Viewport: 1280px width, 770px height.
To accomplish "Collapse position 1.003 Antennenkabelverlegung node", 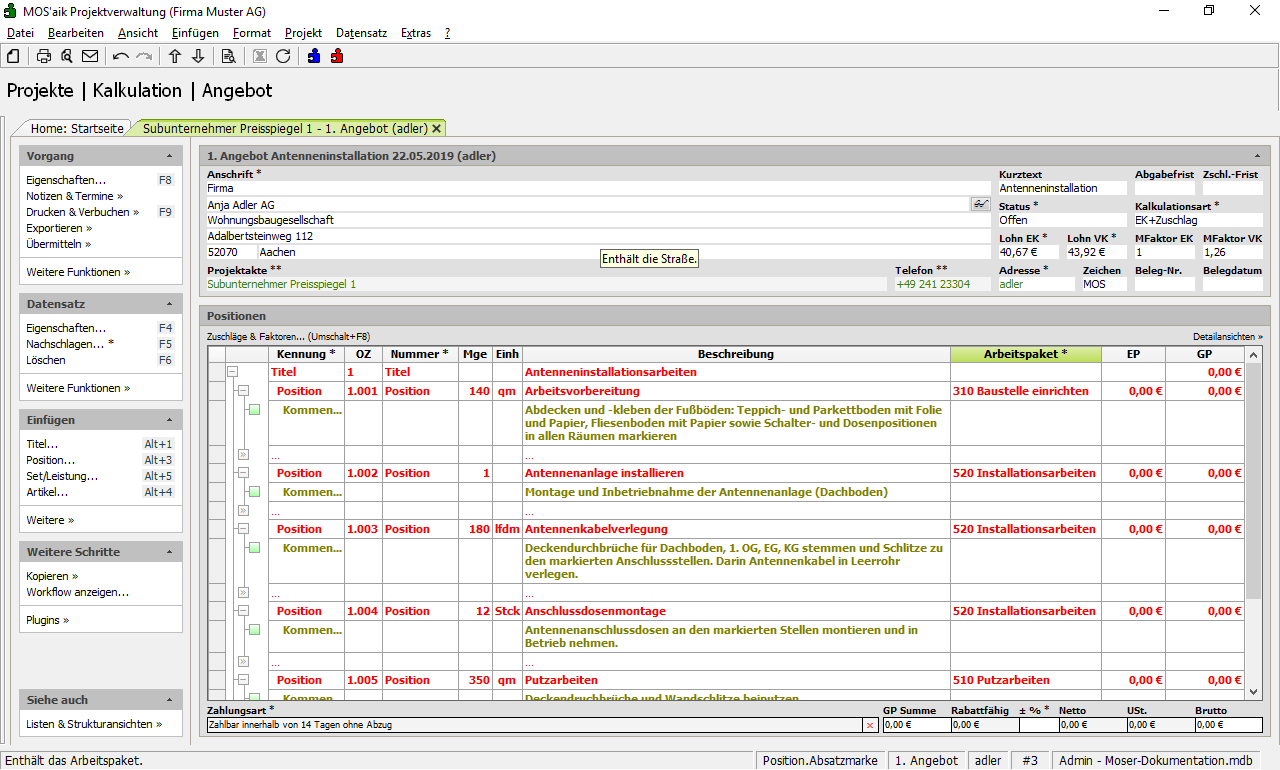I will pos(243,529).
